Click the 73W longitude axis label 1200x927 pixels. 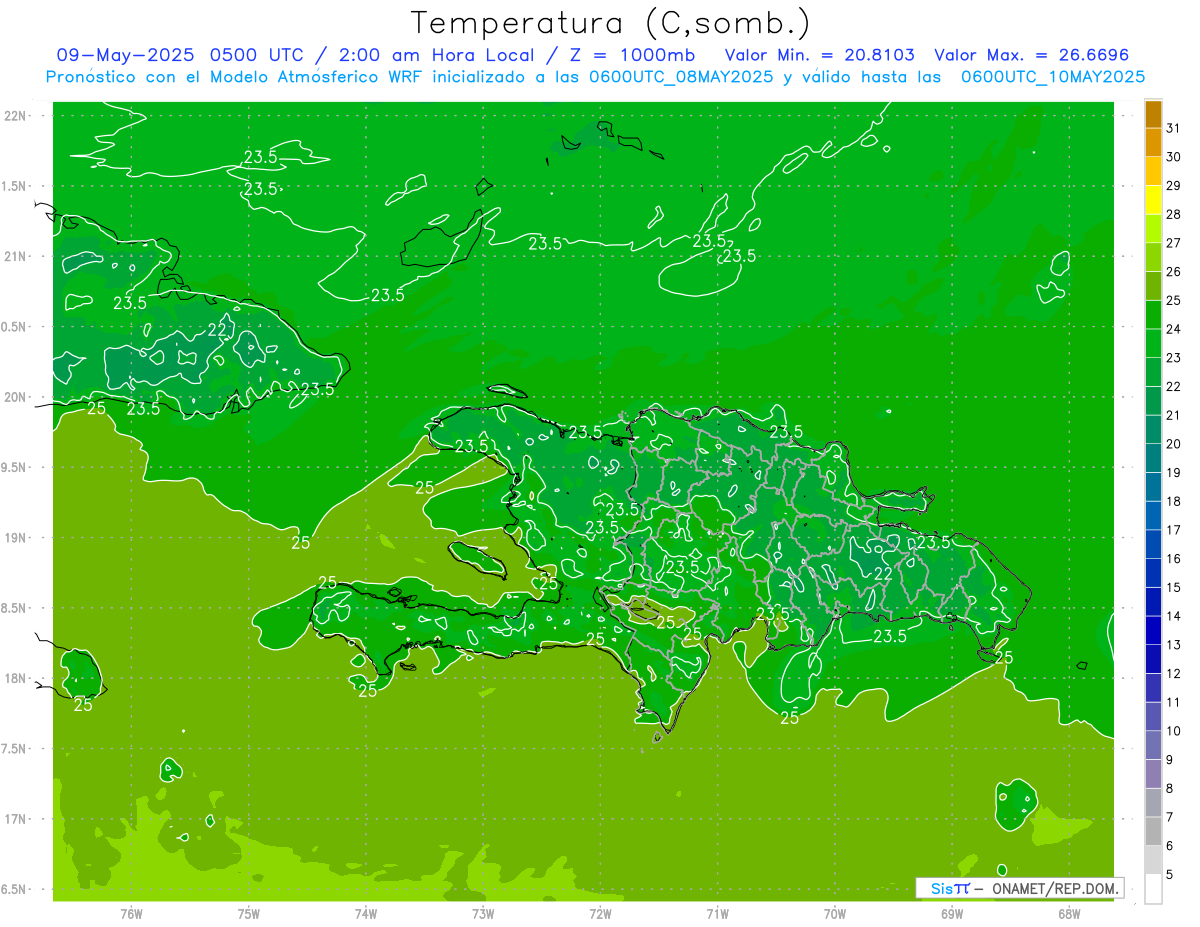(x=483, y=913)
